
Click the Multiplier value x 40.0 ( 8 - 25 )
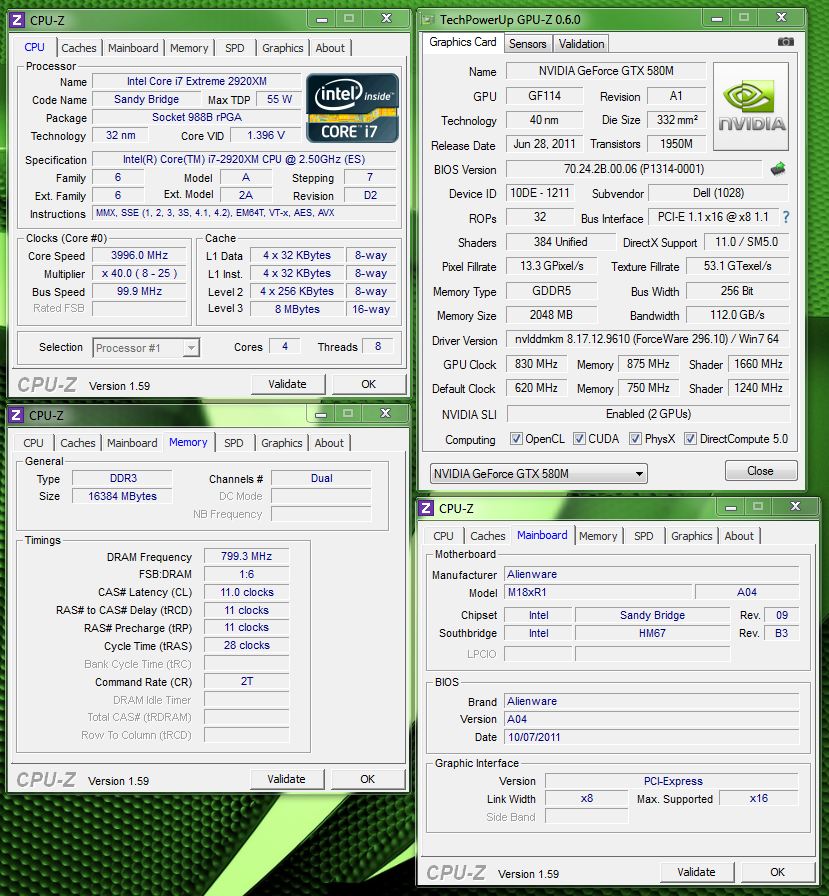pos(139,273)
